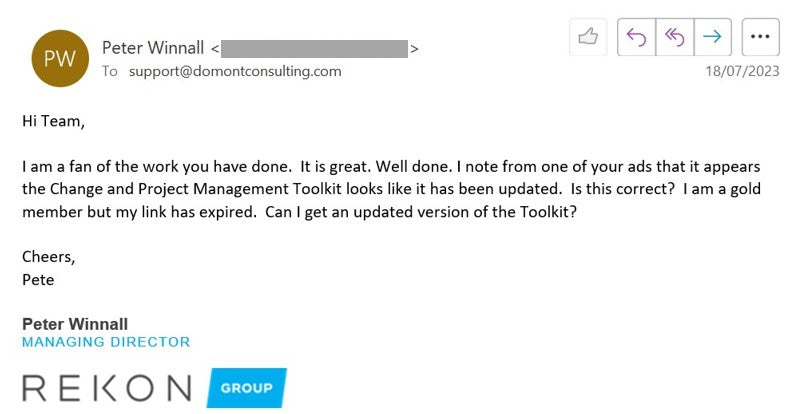Viewport: 787px width, 414px height.
Task: Click the redacted sender email address
Action: coord(314,47)
